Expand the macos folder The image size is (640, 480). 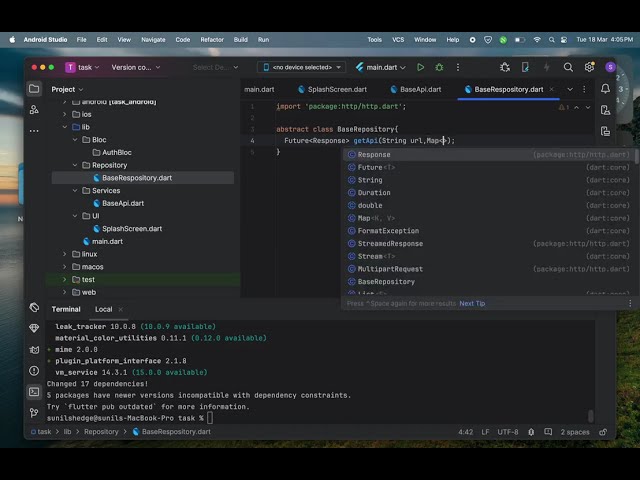point(64,267)
